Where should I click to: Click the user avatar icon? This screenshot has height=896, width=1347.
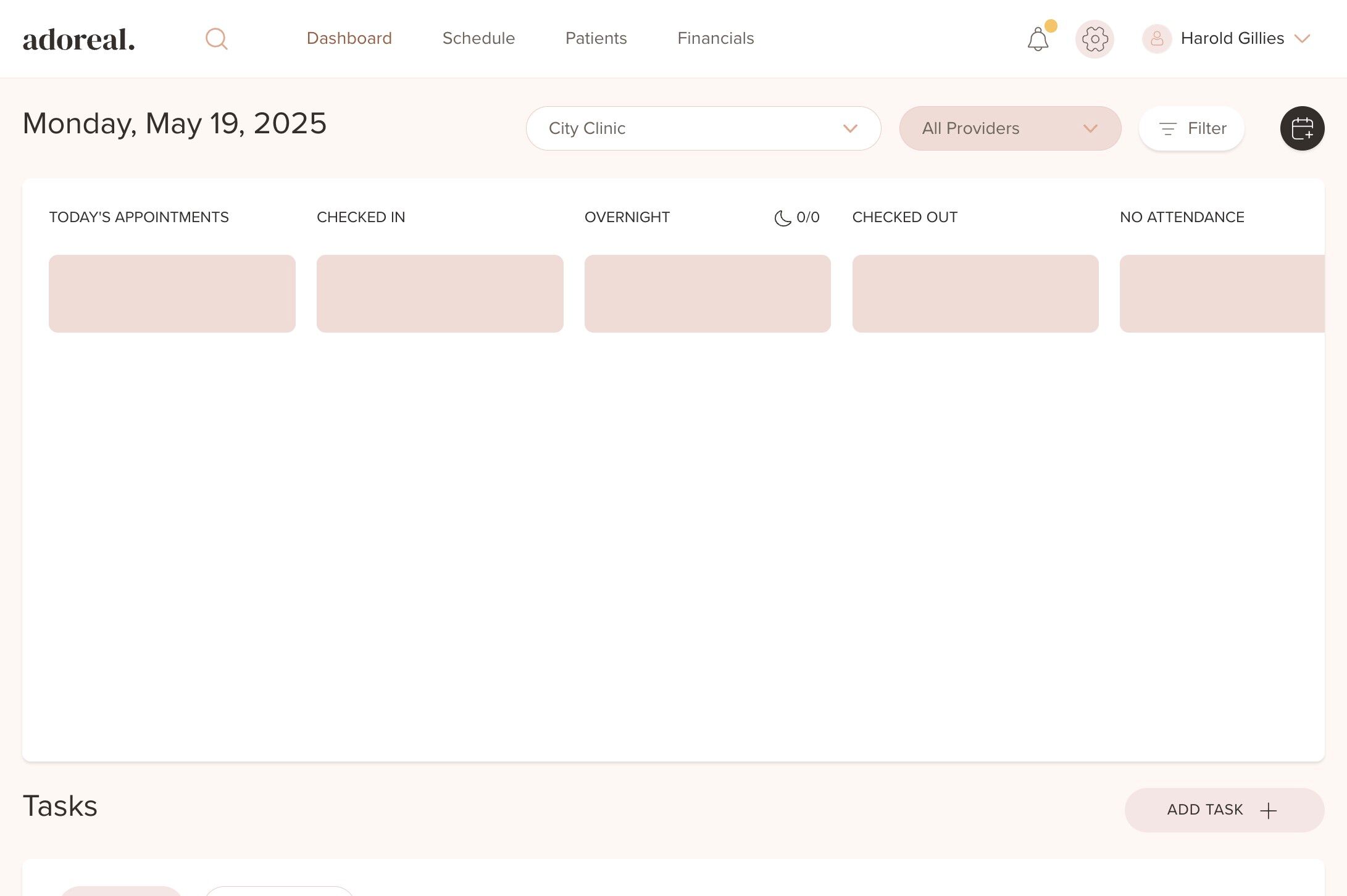coord(1157,39)
